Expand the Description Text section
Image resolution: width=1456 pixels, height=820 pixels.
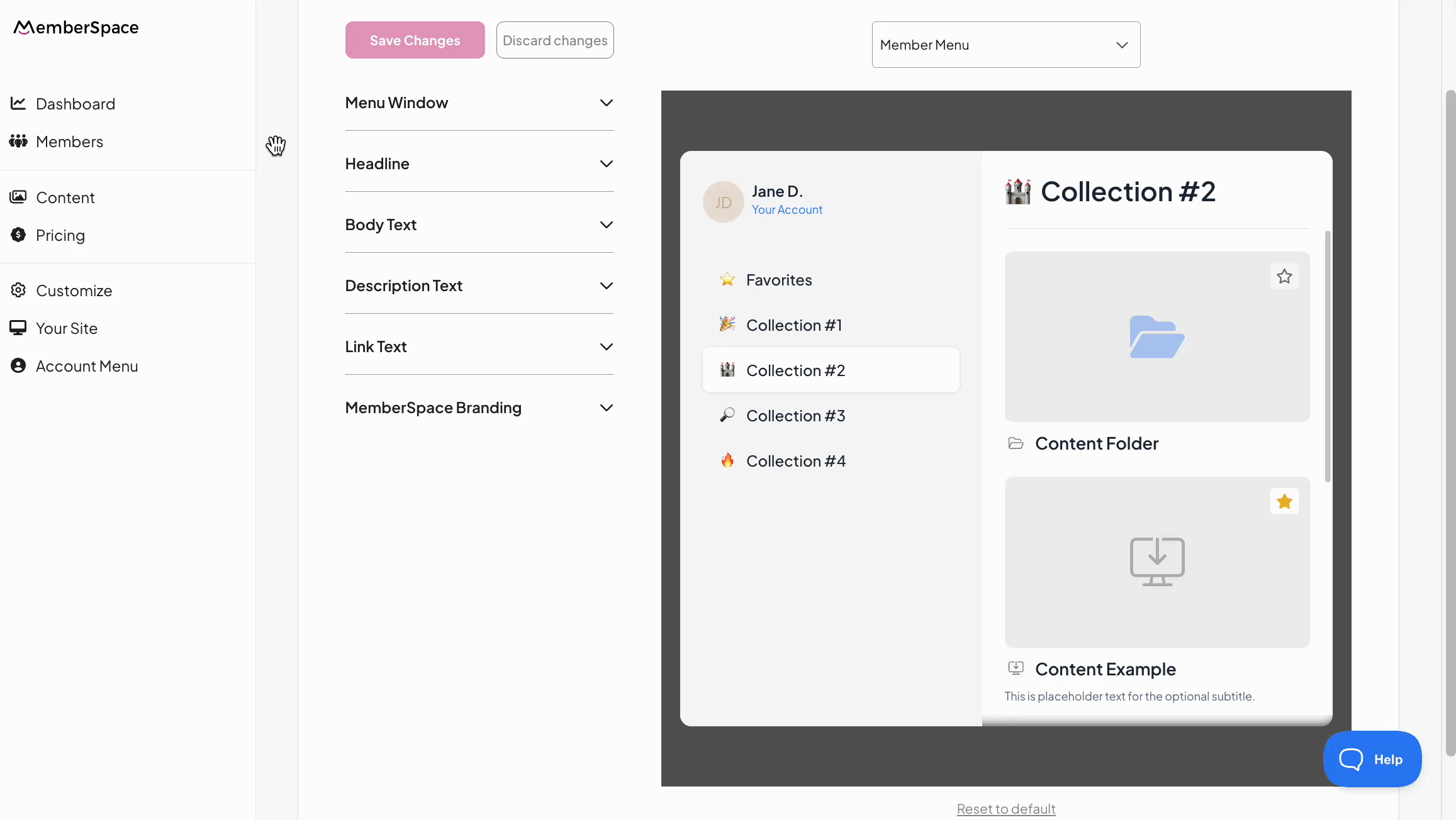(x=479, y=285)
